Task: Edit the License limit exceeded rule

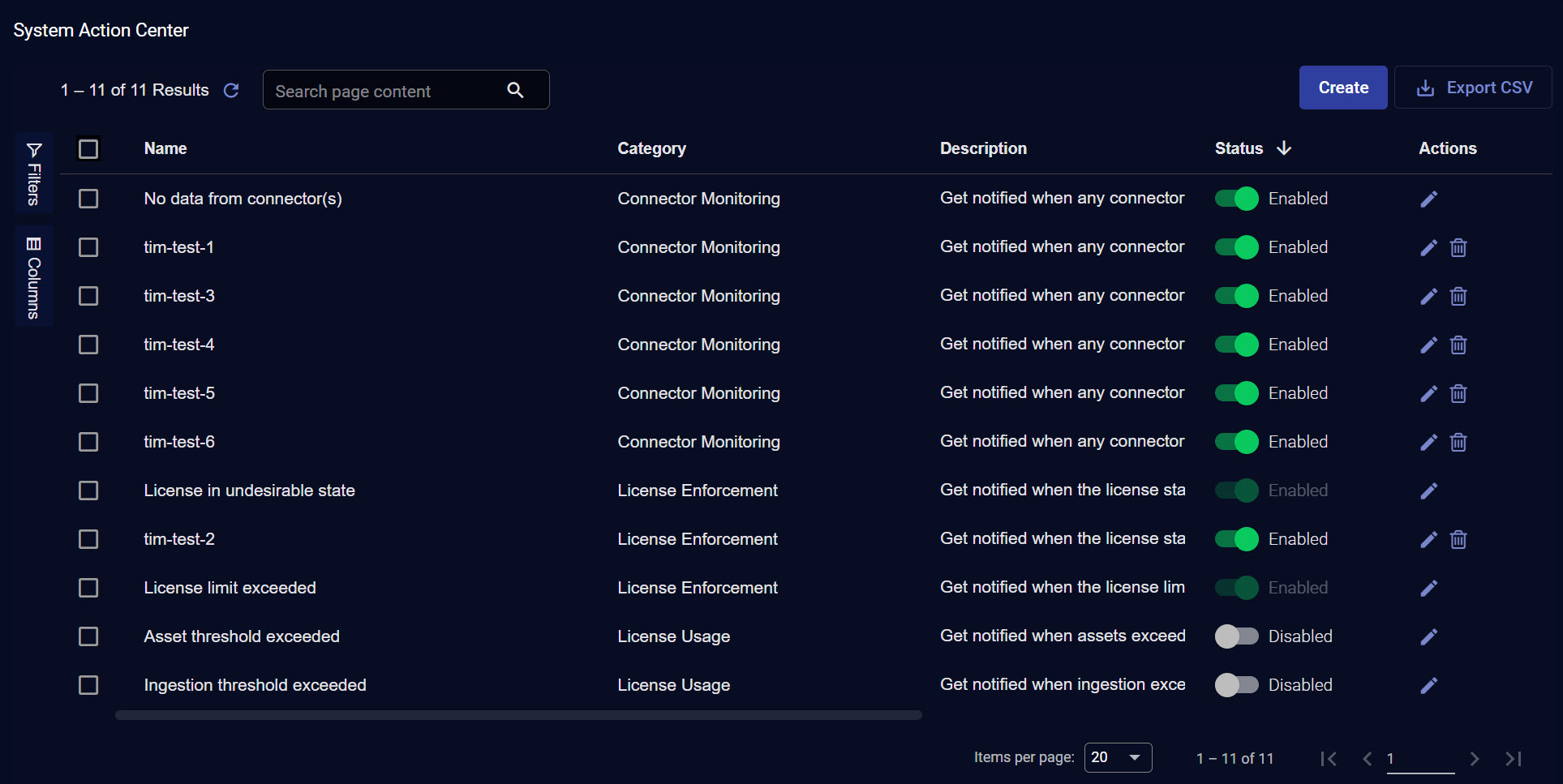Action: point(1428,588)
